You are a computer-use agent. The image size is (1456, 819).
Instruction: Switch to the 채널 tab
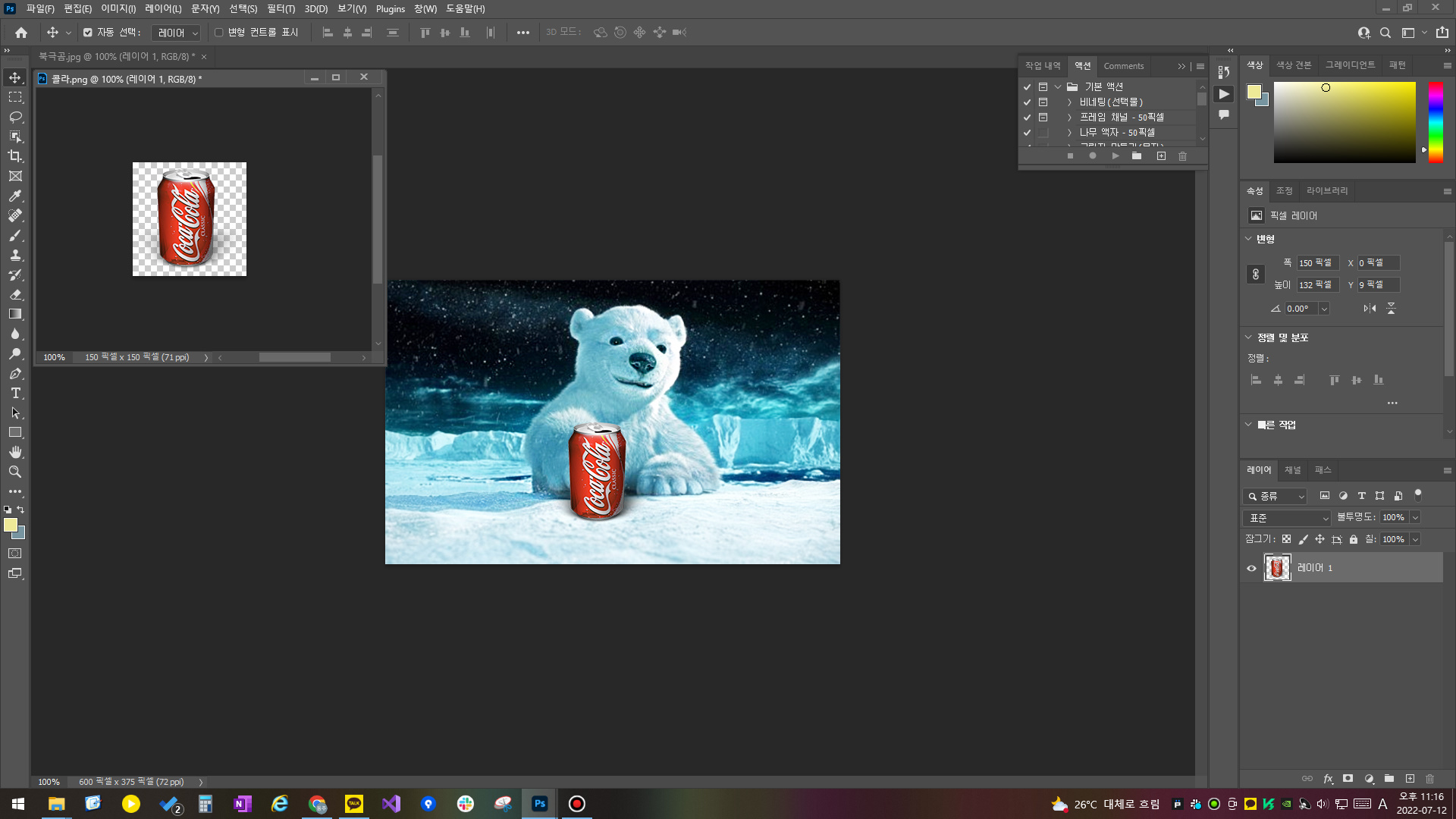1293,470
